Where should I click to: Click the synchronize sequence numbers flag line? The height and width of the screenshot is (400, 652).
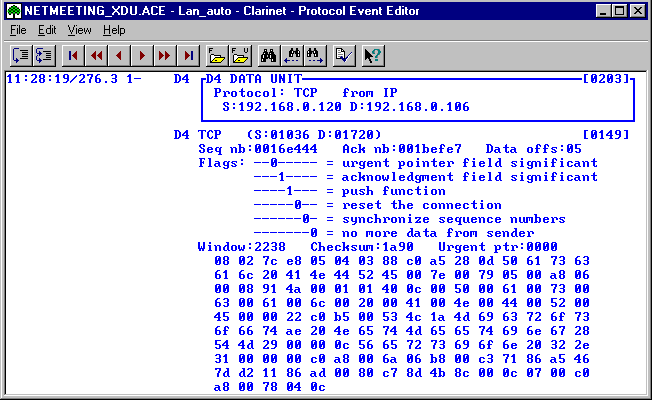[x=410, y=219]
